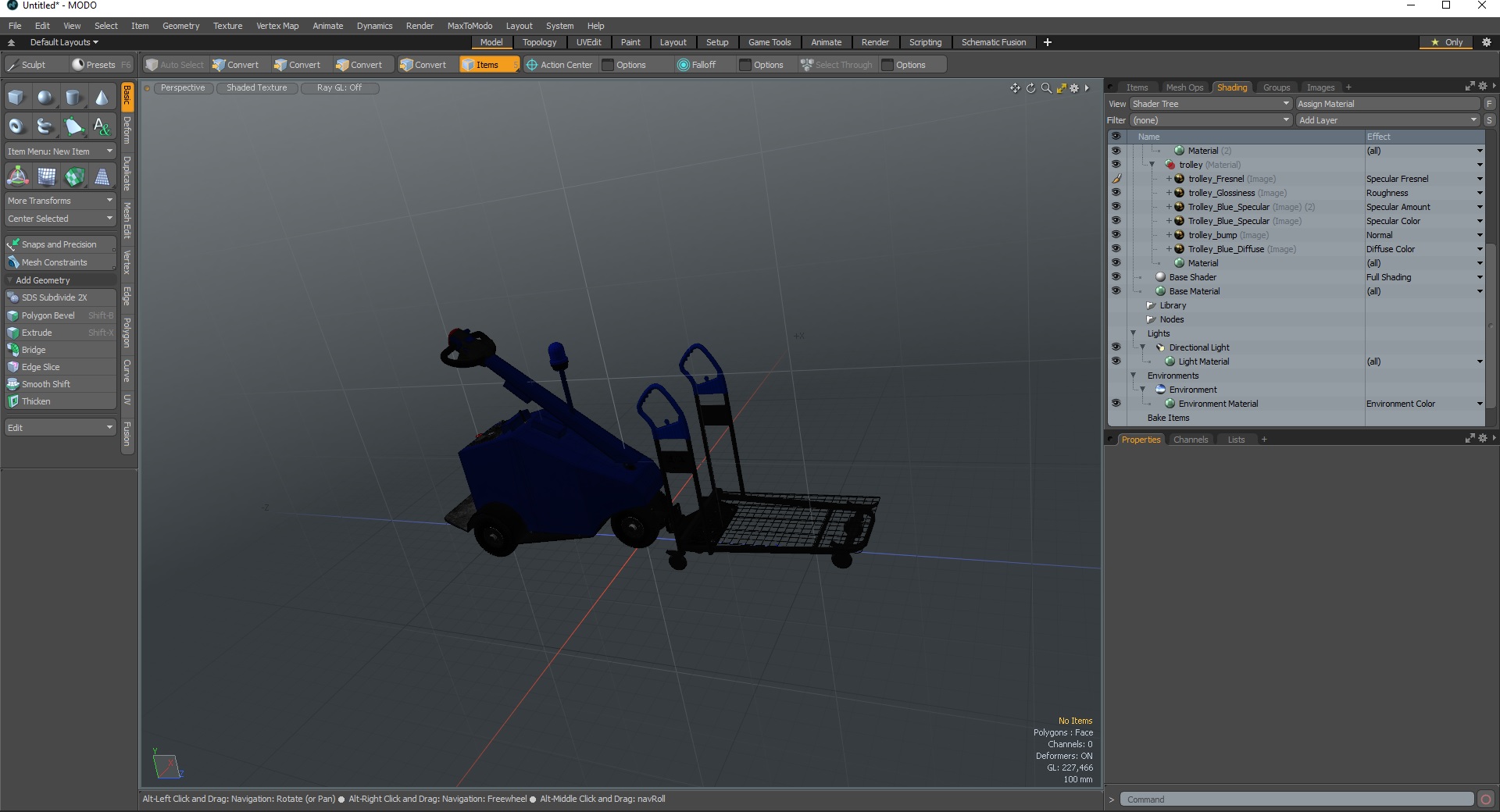The width and height of the screenshot is (1500, 812).
Task: Hide the Directional Light item
Action: [x=1116, y=347]
